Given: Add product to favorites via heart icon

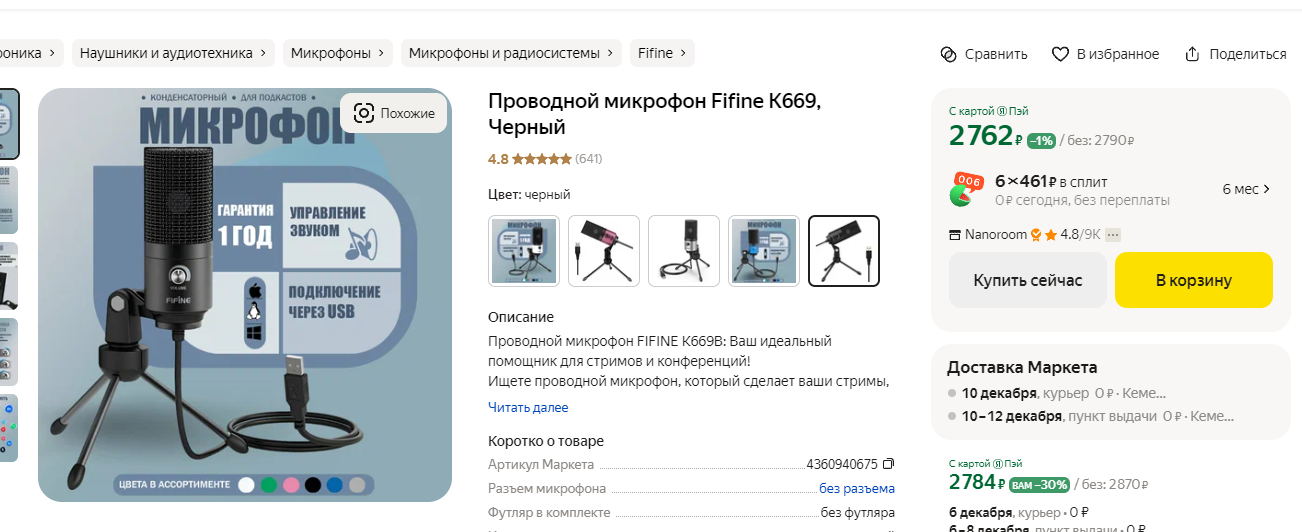Looking at the screenshot, I should (x=1060, y=54).
